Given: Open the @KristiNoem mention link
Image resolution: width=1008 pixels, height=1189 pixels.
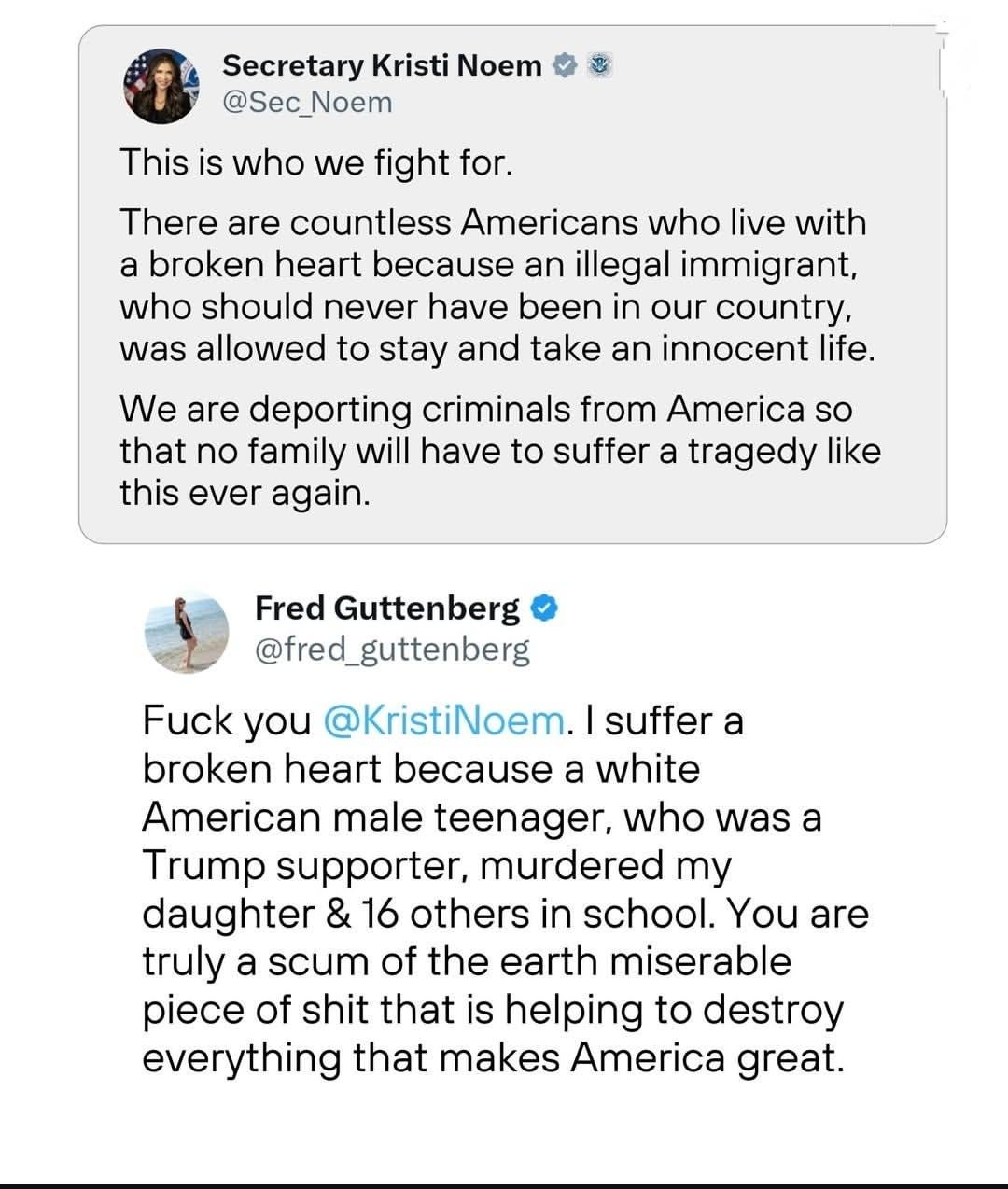Looking at the screenshot, I should click(443, 720).
